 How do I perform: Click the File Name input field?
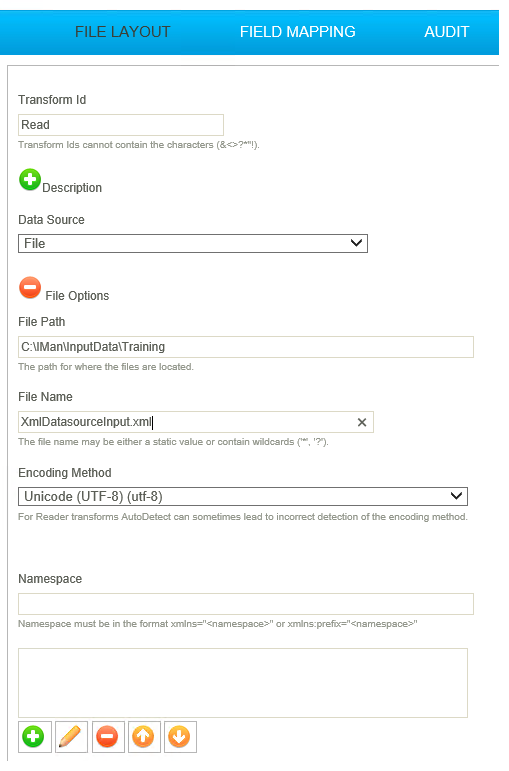196,422
